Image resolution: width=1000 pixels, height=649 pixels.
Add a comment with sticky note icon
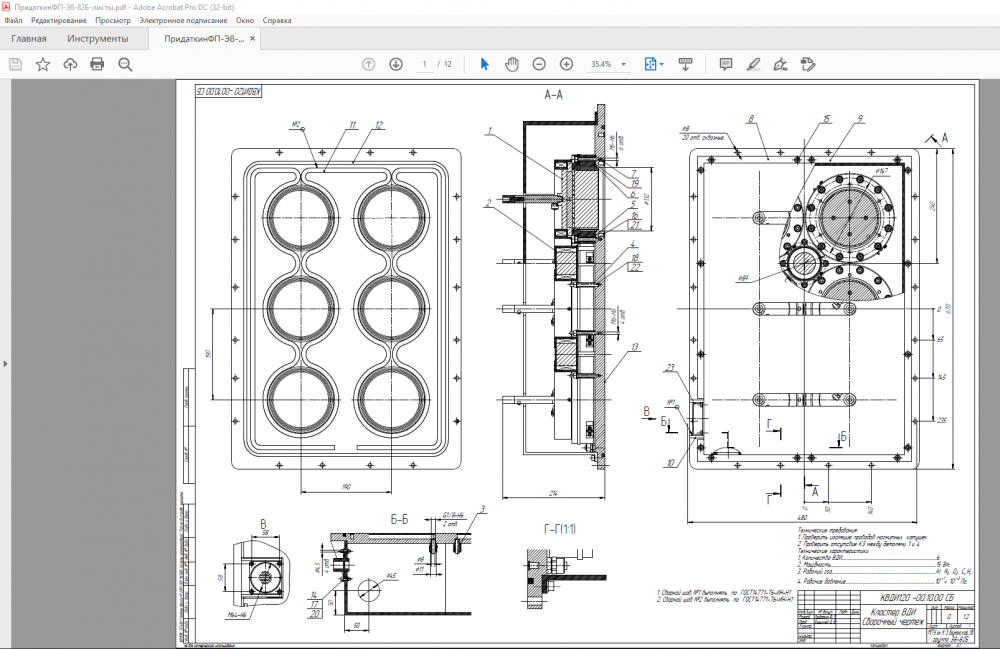[x=726, y=64]
